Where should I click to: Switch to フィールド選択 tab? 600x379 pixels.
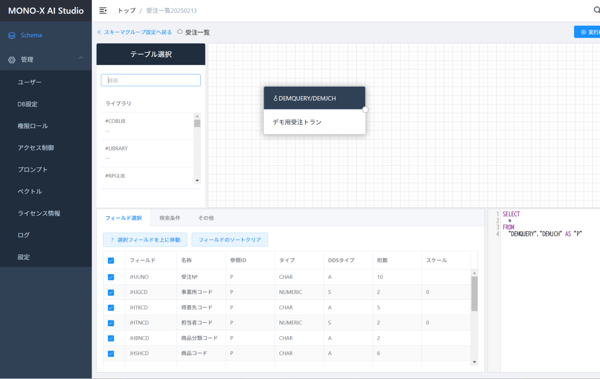(x=124, y=218)
